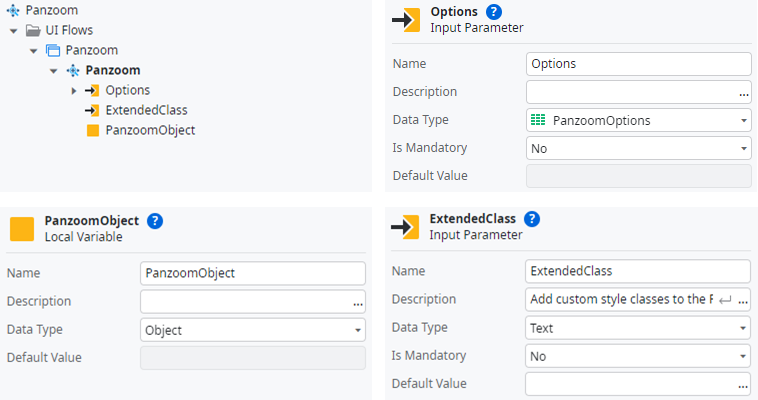Viewport: 758px width, 400px height.
Task: Click the orange PanzoomObject local variable header icon
Action: tap(22, 229)
